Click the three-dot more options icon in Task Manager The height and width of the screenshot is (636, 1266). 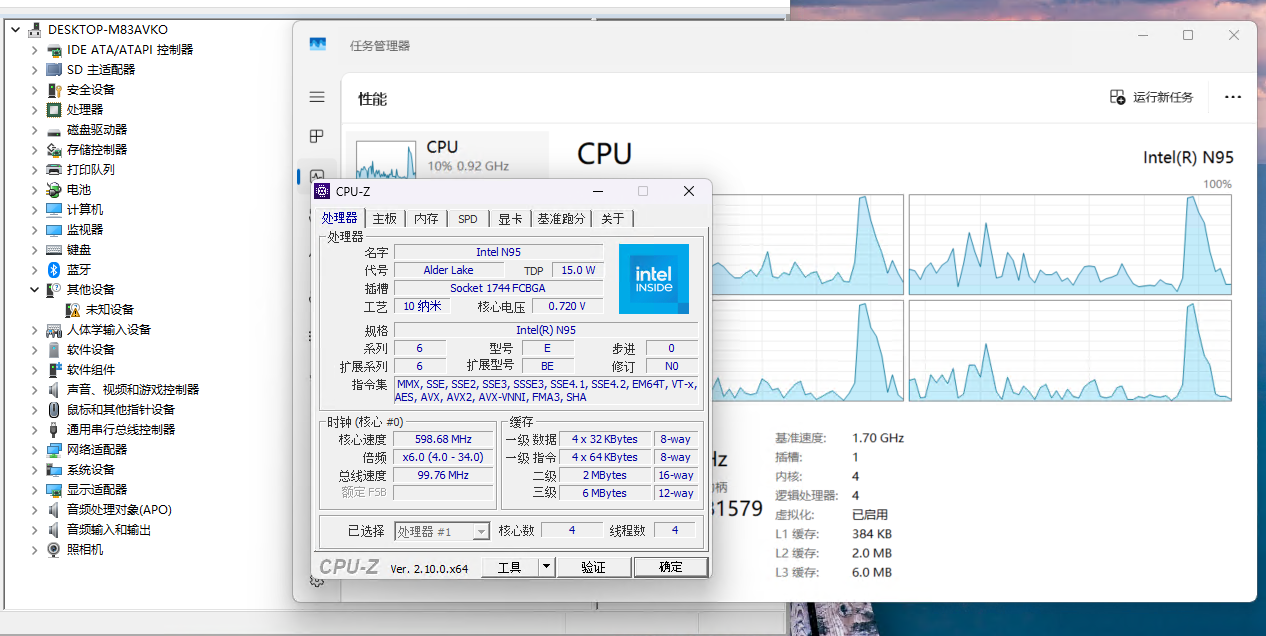tap(1232, 97)
